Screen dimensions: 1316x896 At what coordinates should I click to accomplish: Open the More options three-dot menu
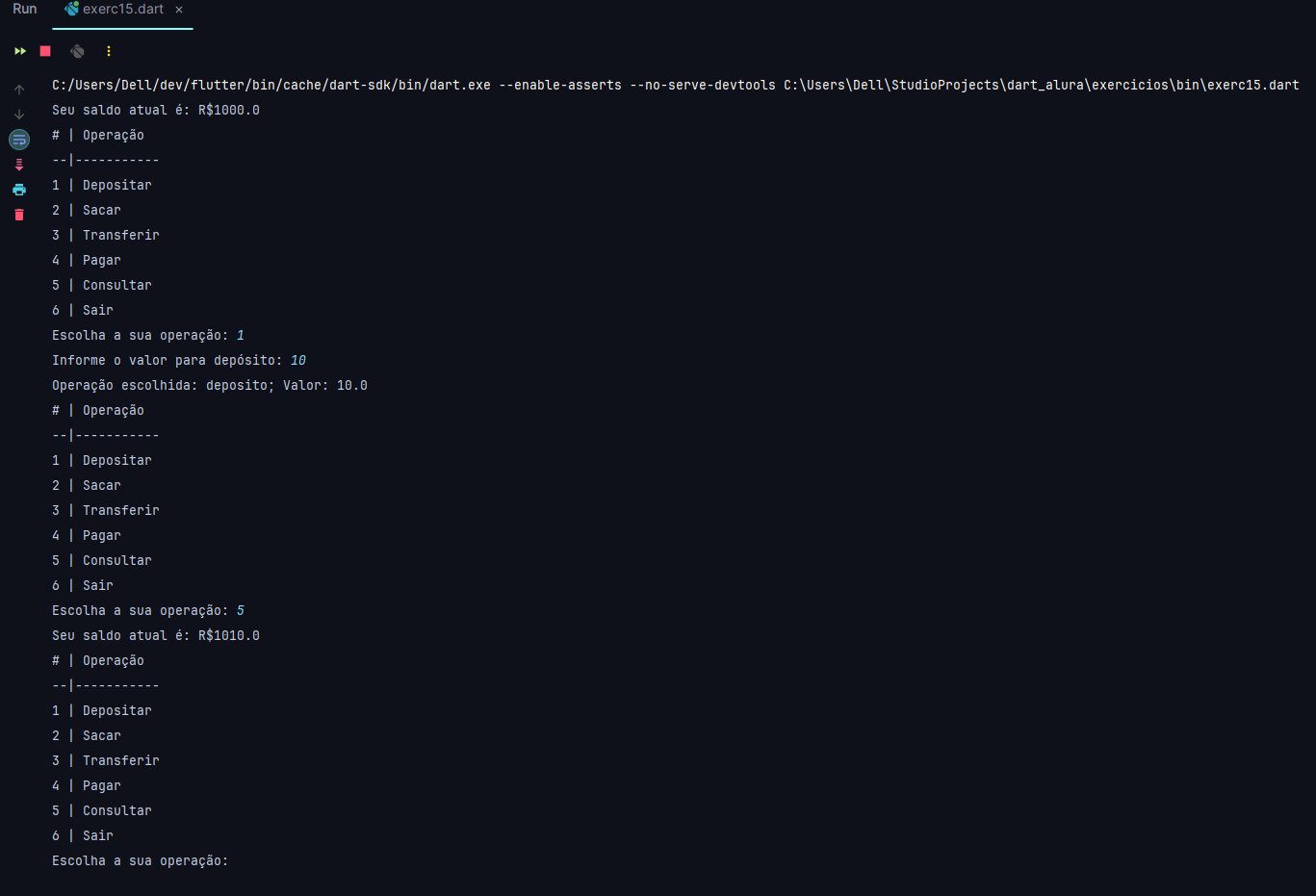pyautogui.click(x=109, y=51)
